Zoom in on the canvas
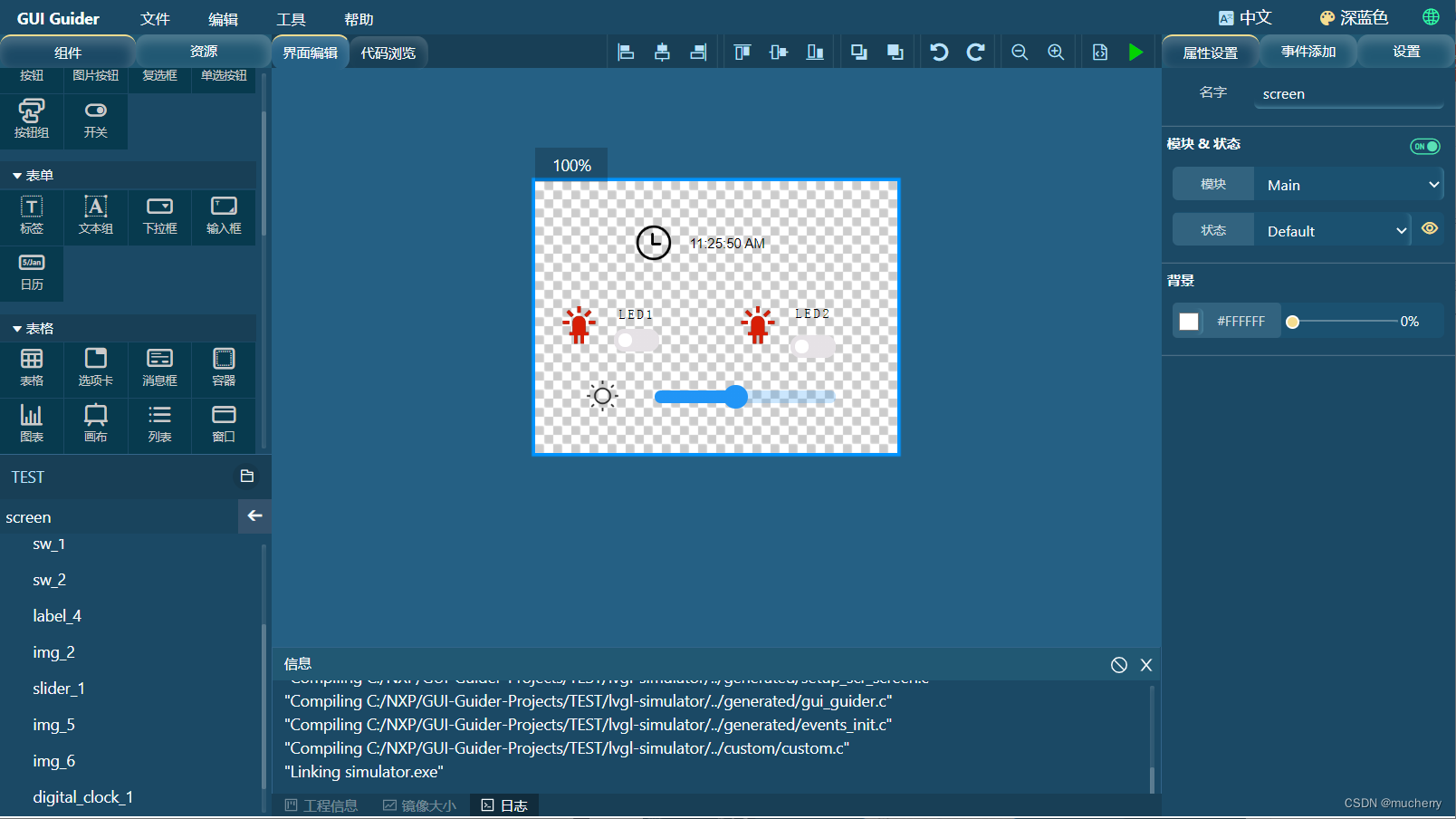This screenshot has height=819, width=1456. (x=1056, y=53)
